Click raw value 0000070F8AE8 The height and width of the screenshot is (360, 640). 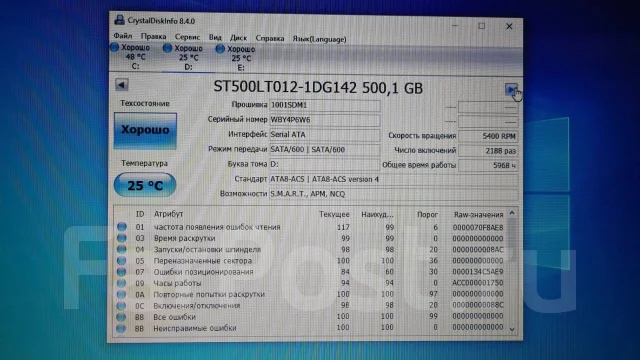[x=478, y=227]
